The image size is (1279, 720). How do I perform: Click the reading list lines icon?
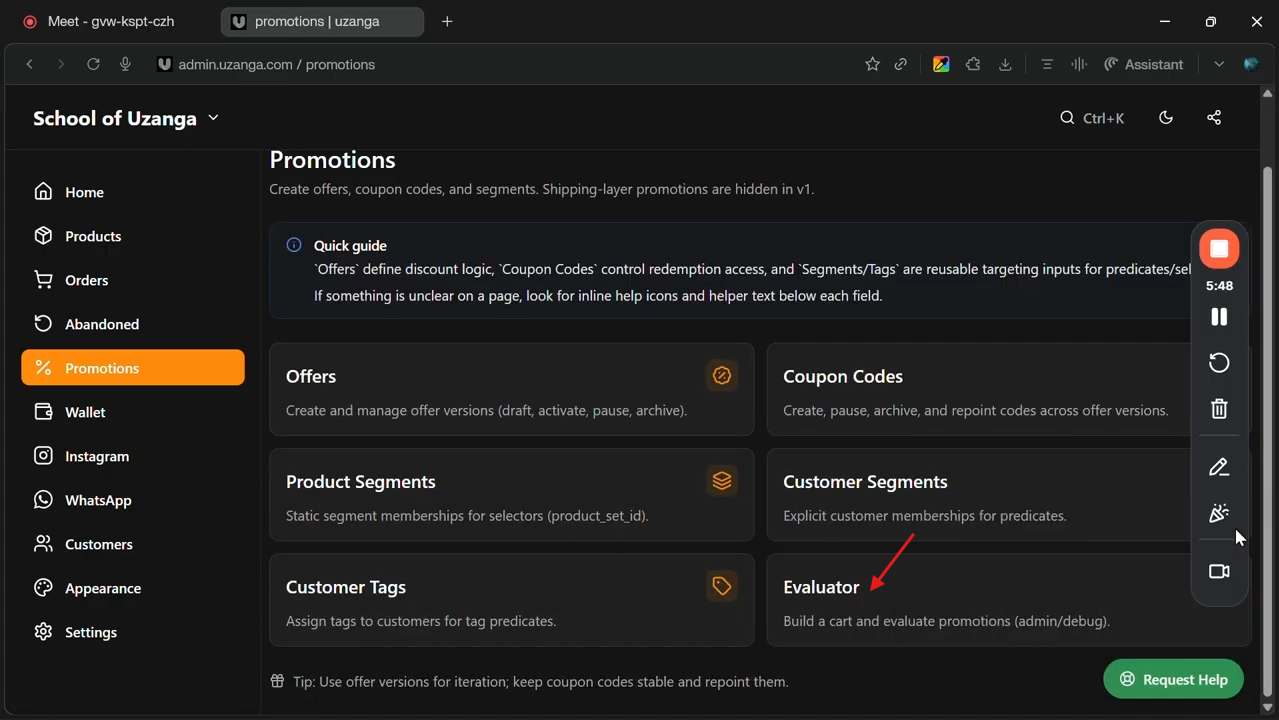pyautogui.click(x=1047, y=64)
